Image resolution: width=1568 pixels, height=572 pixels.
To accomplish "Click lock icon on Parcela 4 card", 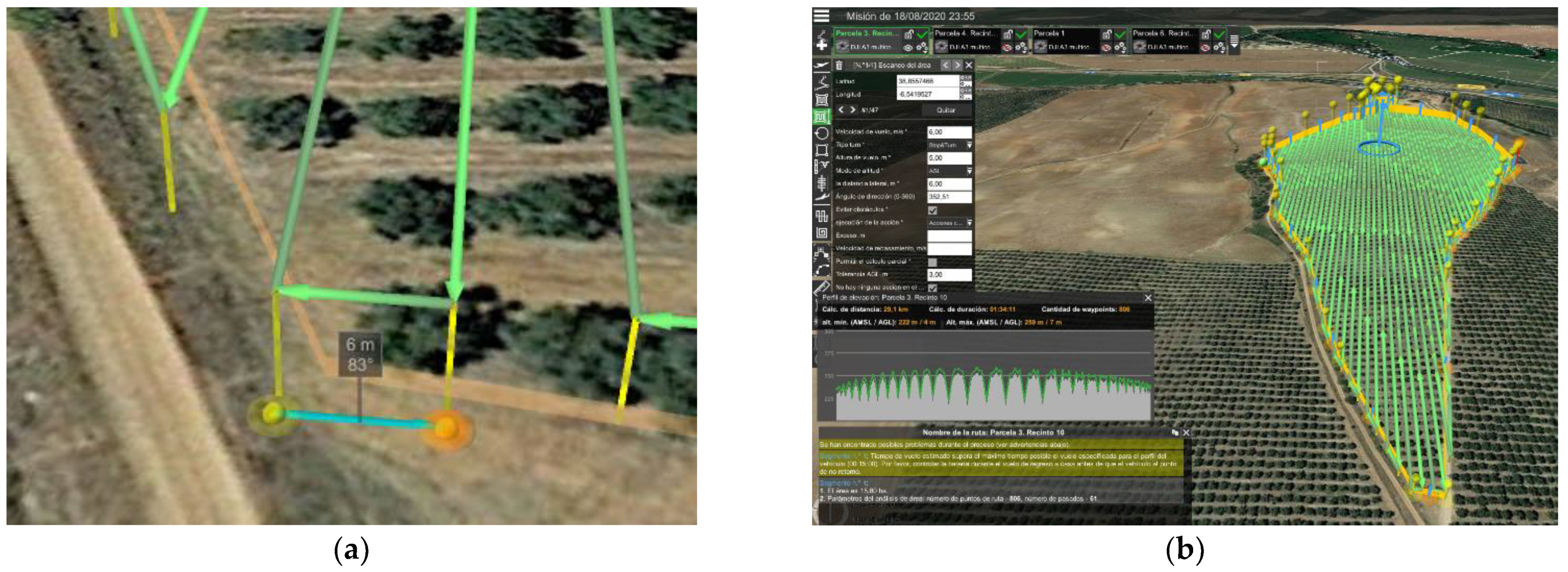I will click(1008, 35).
